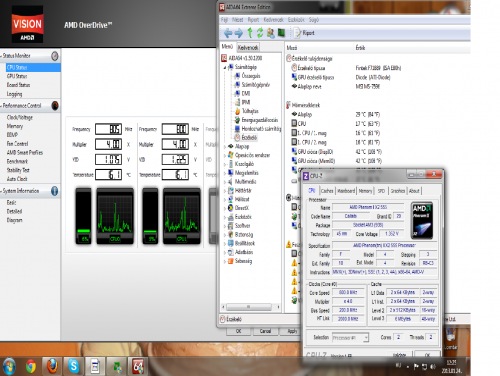The image size is (500, 376).
Task: Click the AIDA64 tree horizontal scrollbar thumb
Action: coord(248,307)
